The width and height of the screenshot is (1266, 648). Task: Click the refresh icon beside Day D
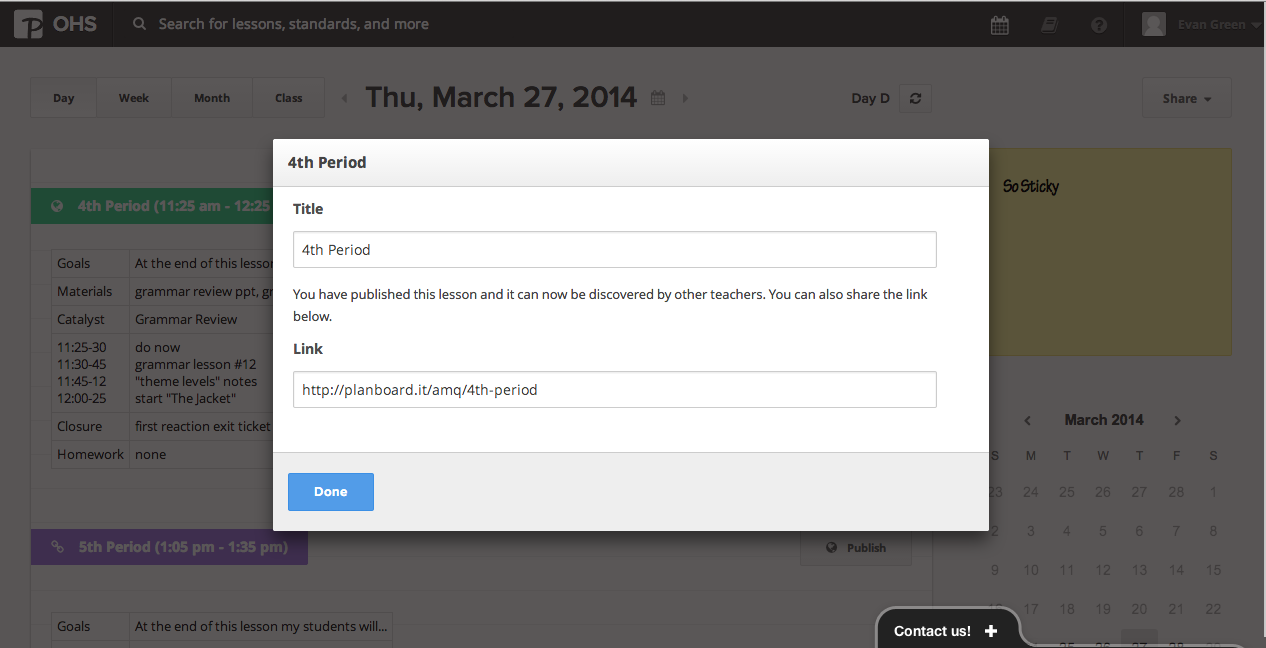(915, 98)
